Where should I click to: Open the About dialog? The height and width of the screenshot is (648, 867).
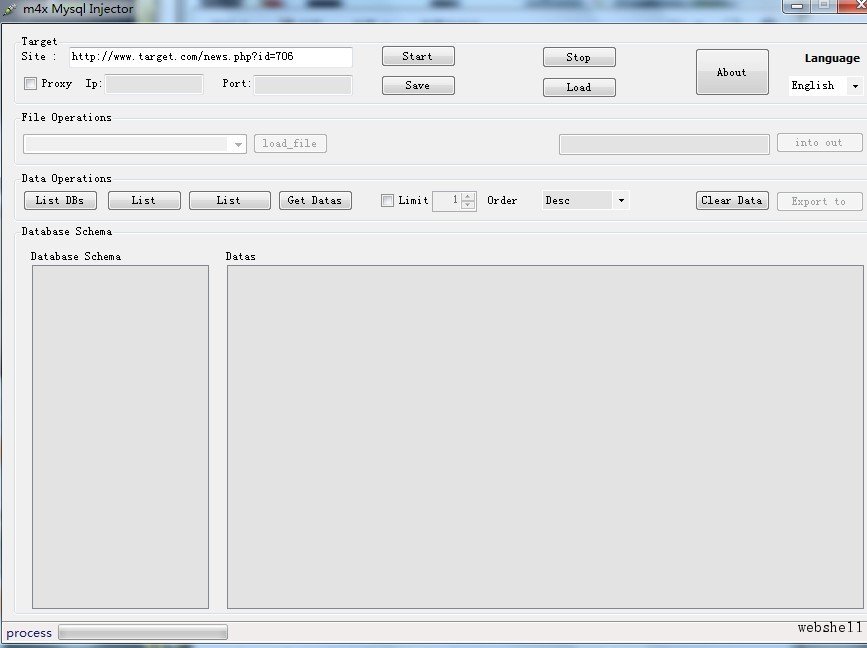(x=732, y=72)
